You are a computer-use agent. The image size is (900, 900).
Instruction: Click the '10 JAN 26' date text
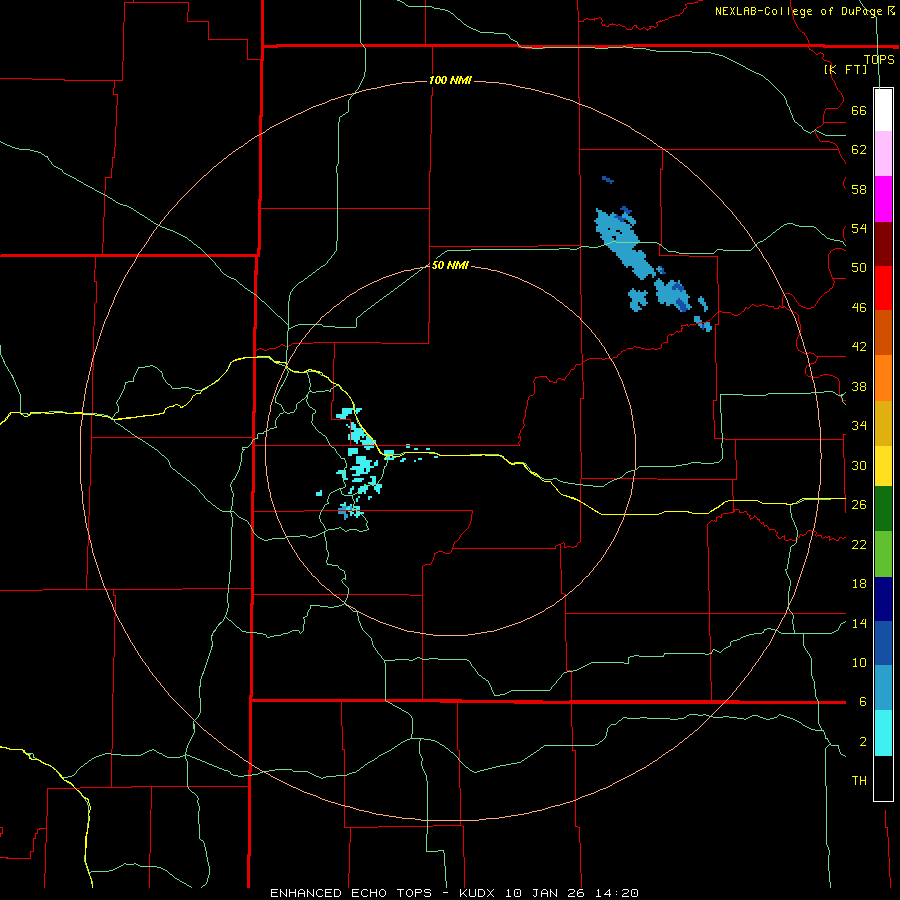click(545, 893)
